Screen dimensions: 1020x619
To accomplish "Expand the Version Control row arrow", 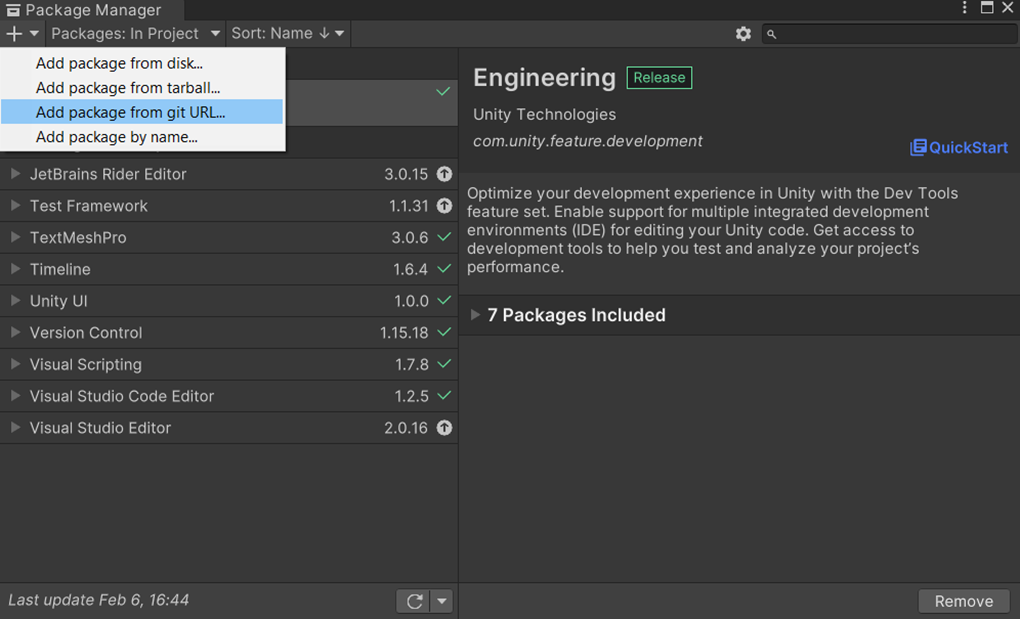I will (16, 332).
